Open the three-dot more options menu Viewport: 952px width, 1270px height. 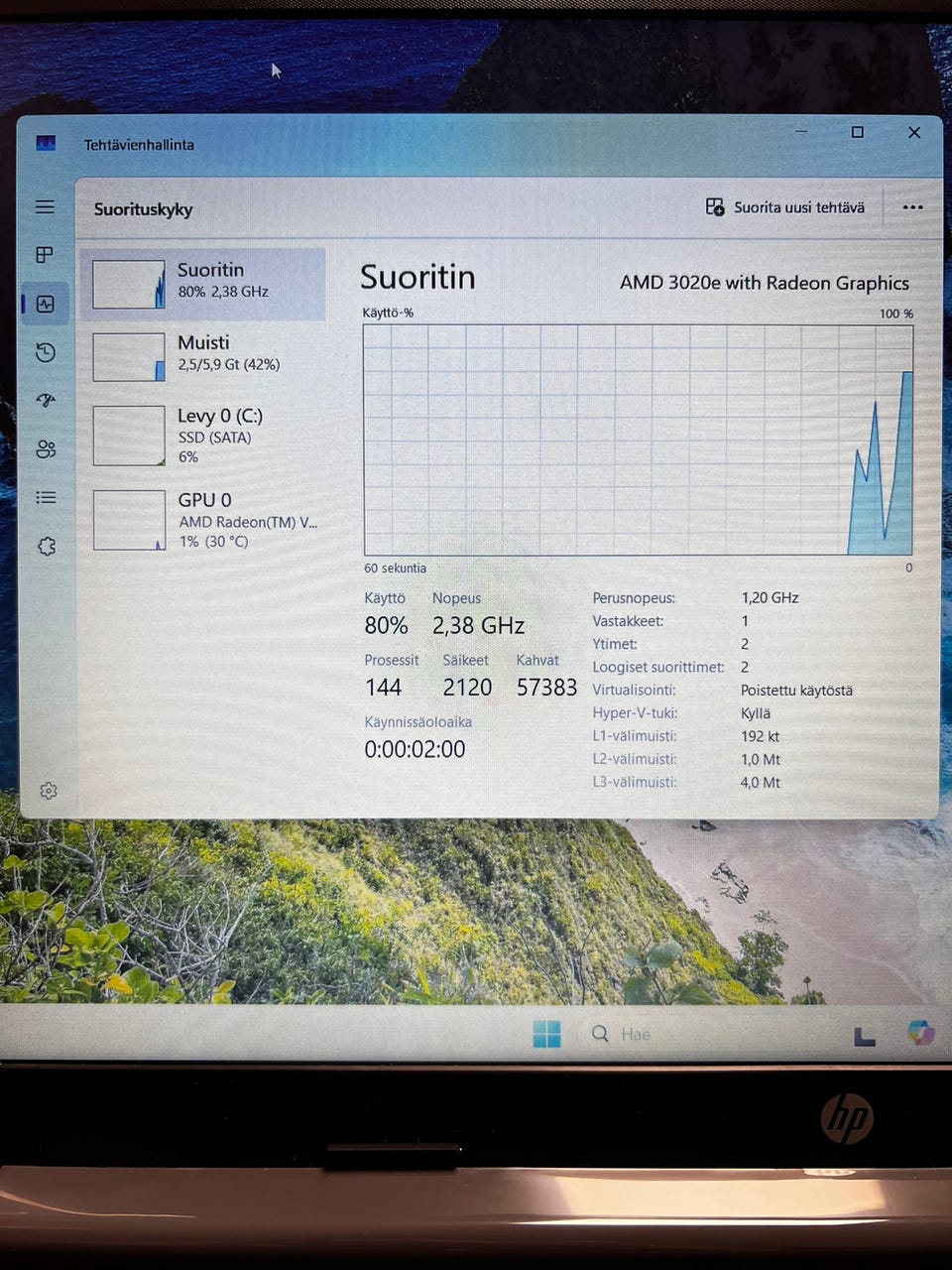(x=912, y=207)
